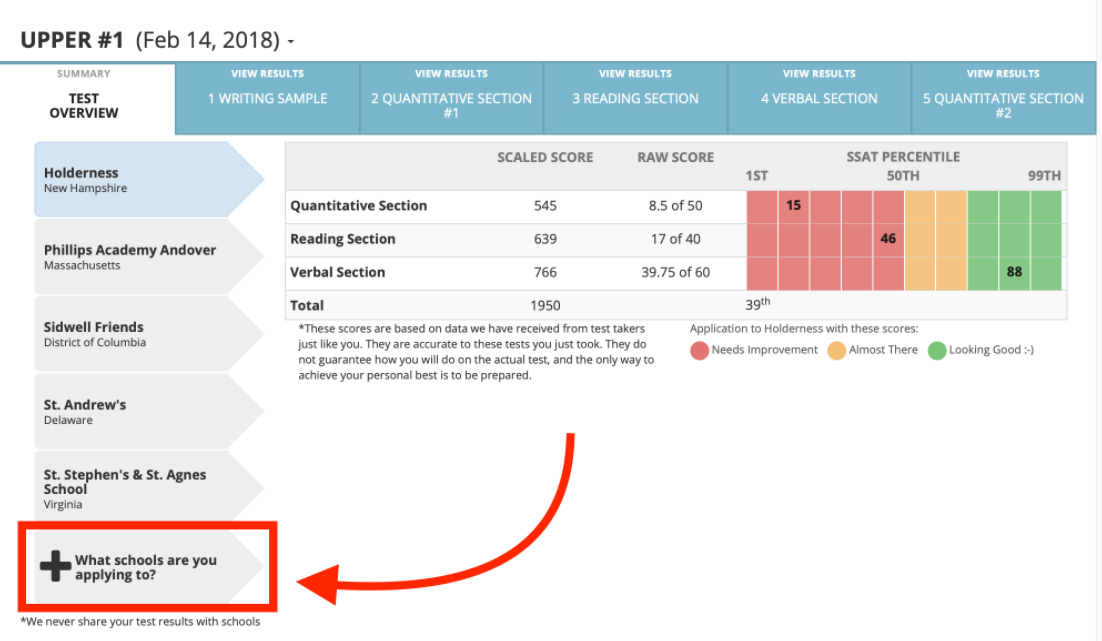Click the raw score '17 of 40'
1102x641 pixels.
pyautogui.click(x=675, y=239)
